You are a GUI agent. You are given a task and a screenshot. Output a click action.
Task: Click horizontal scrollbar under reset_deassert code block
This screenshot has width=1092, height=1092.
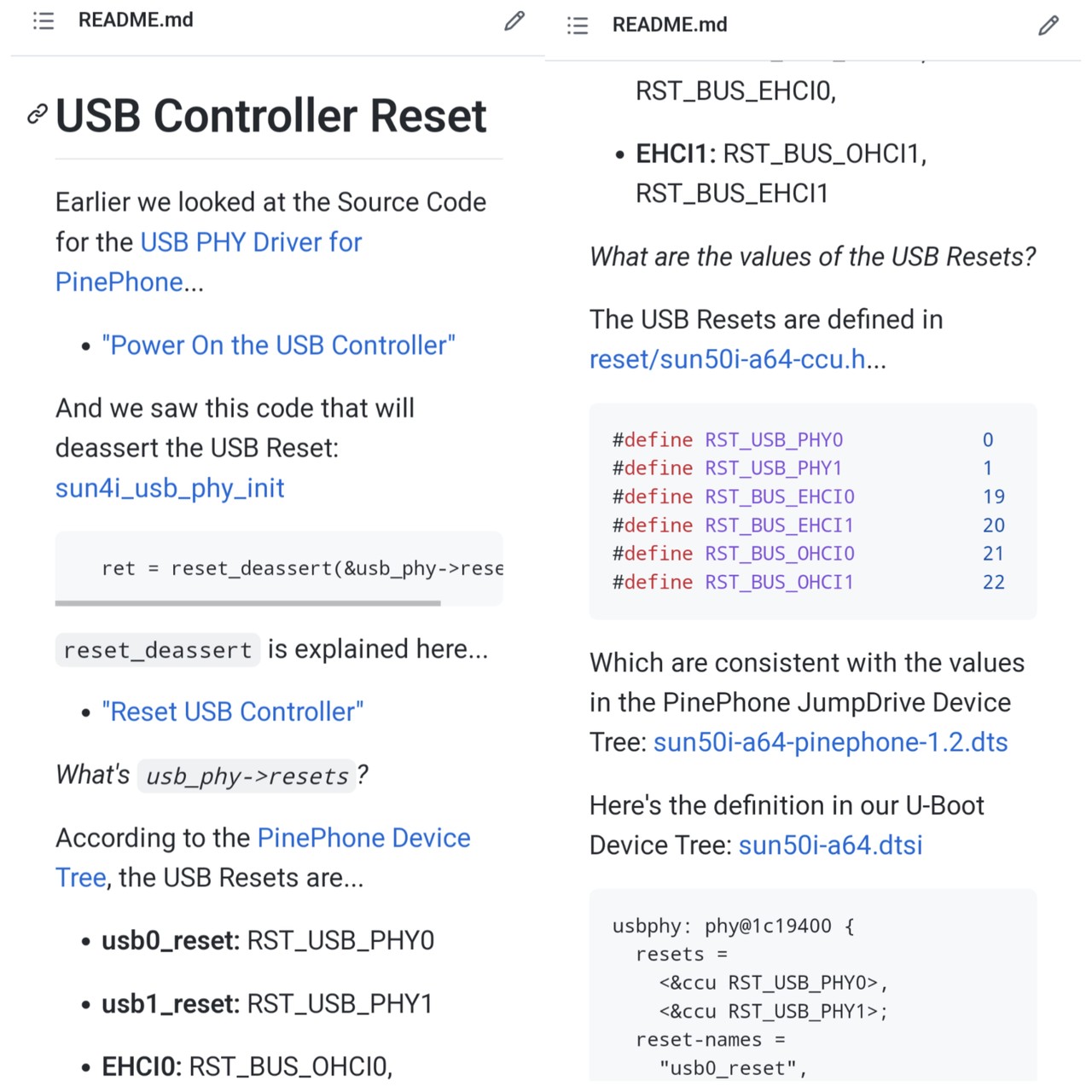pyautogui.click(x=247, y=602)
